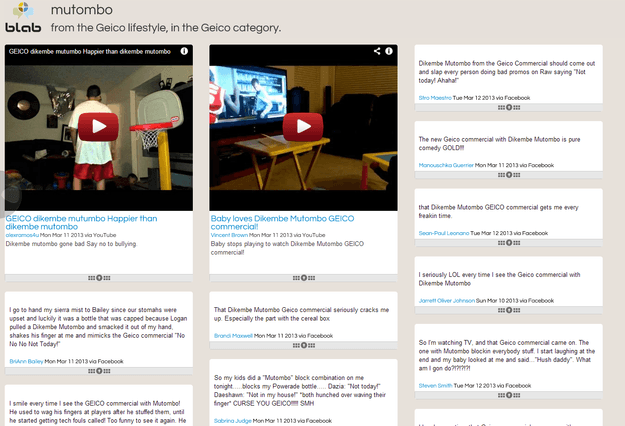The height and width of the screenshot is (426, 625).
Task: Click 'should come out and slap every person' post
Action: [507, 72]
